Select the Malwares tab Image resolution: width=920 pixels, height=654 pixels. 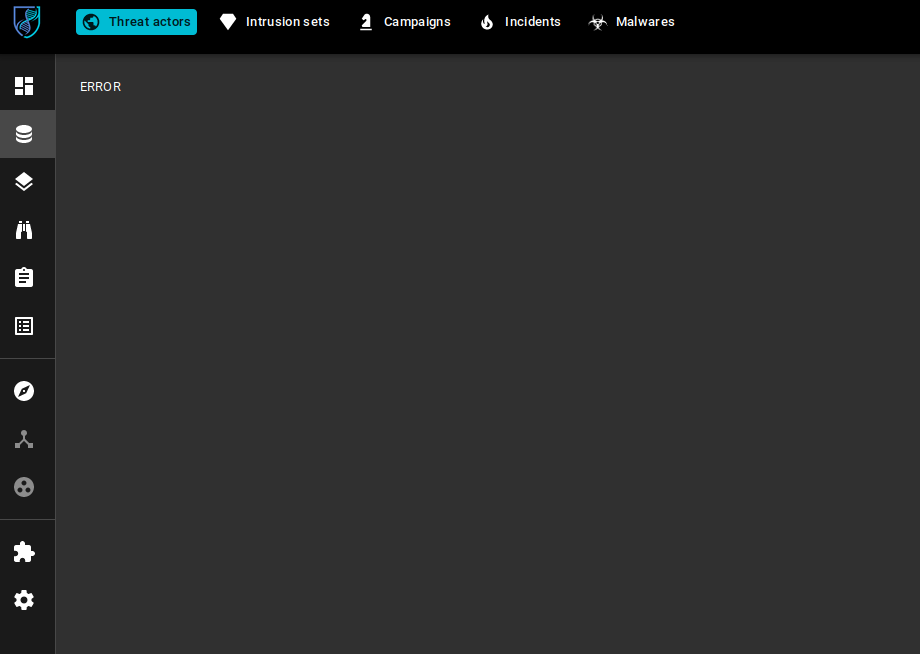[631, 22]
